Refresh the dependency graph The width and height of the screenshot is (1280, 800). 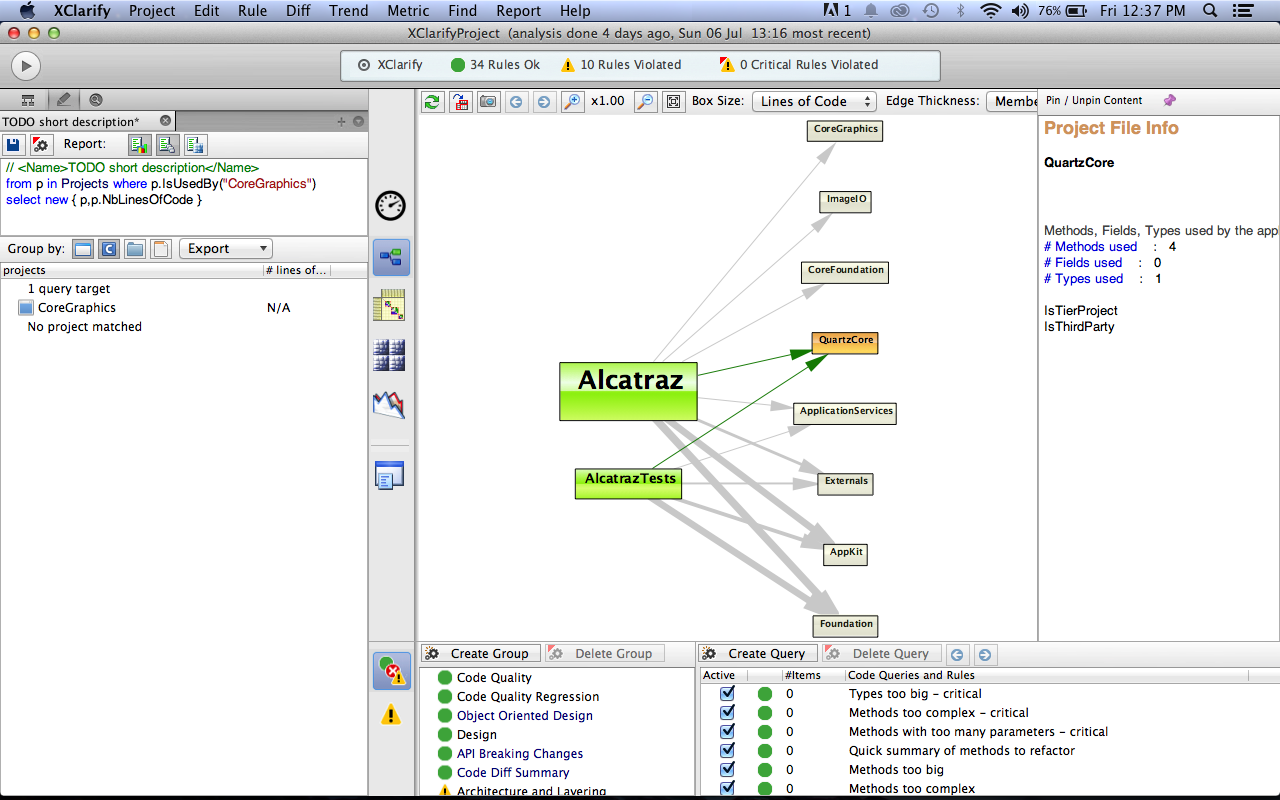(x=432, y=101)
